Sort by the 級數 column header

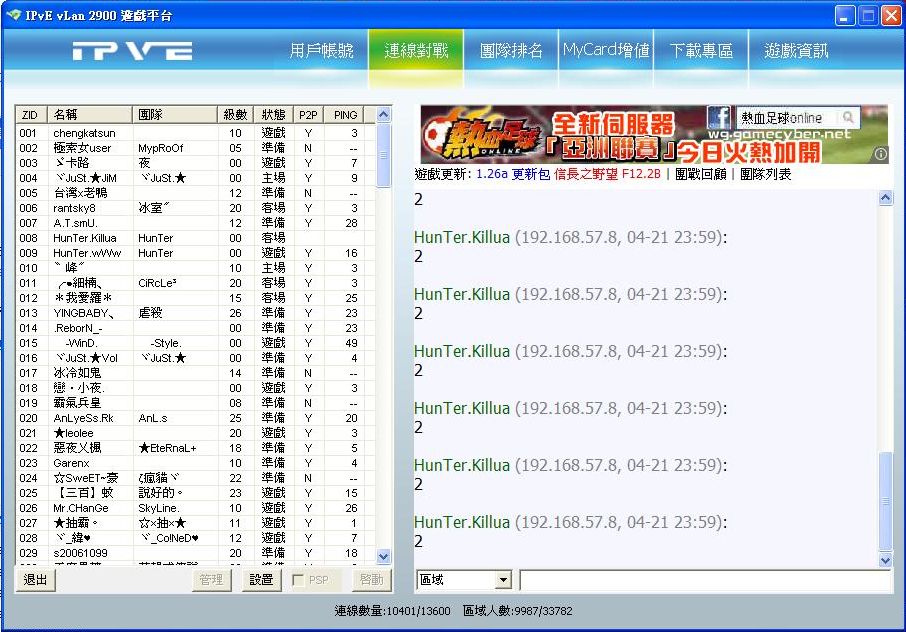tap(235, 115)
